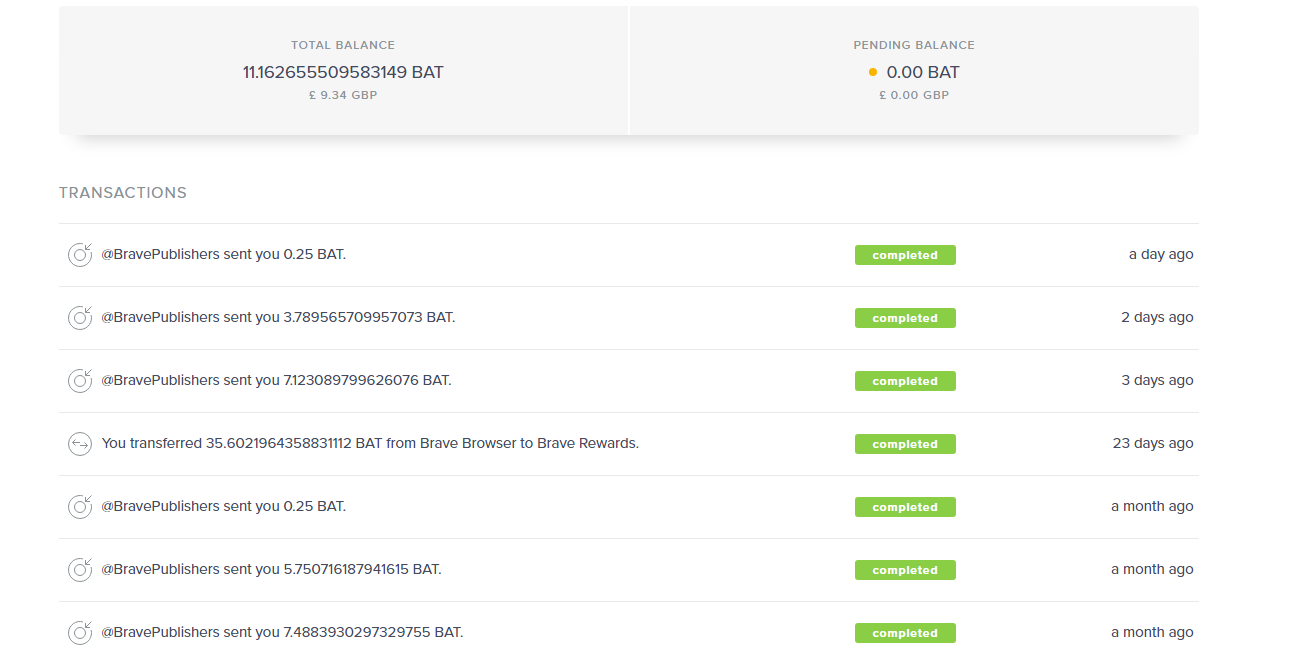
Task: Click the 'a day ago' timestamp
Action: [x=1161, y=254]
